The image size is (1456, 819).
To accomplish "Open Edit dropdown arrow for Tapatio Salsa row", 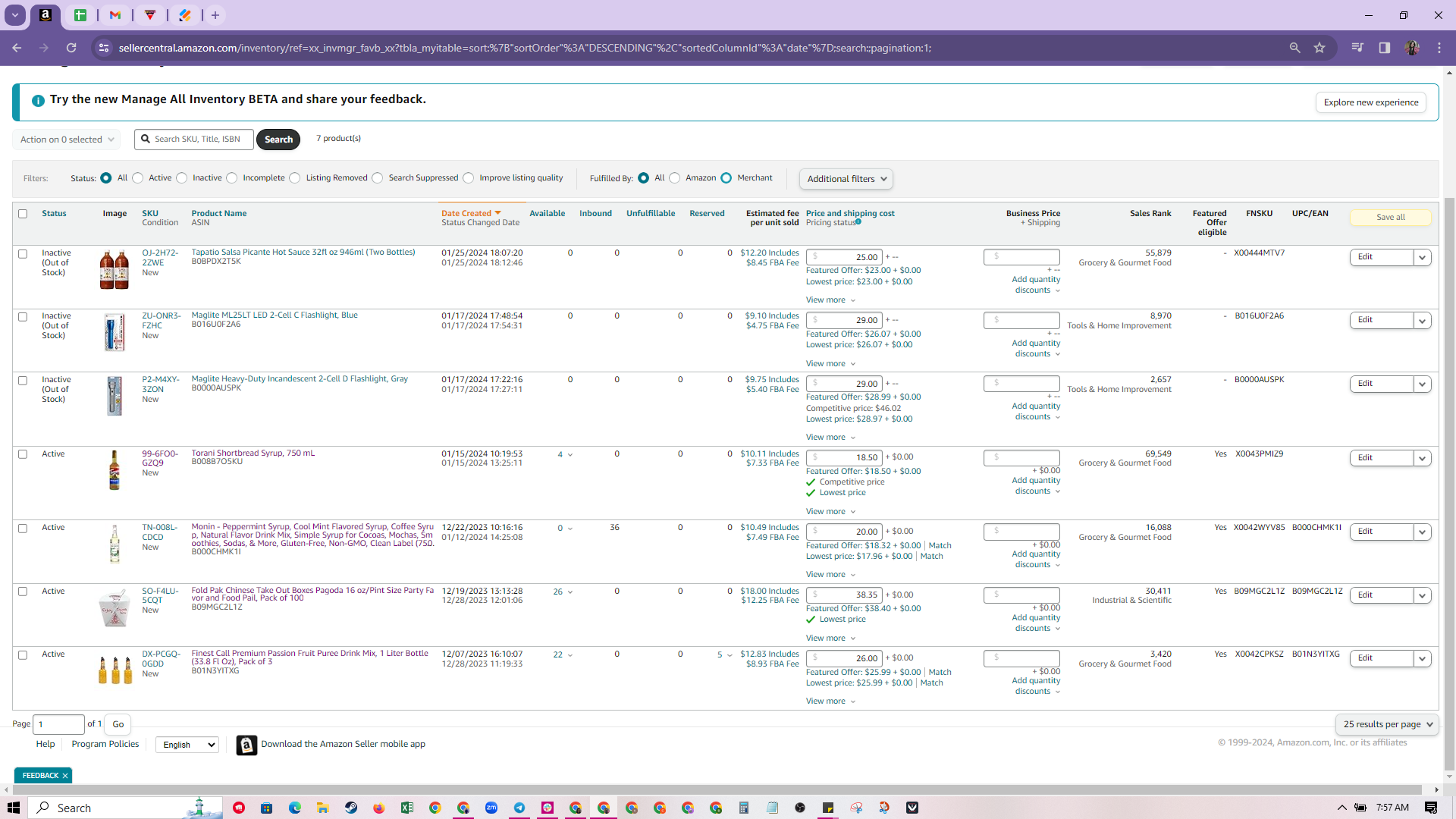I will pyautogui.click(x=1423, y=258).
